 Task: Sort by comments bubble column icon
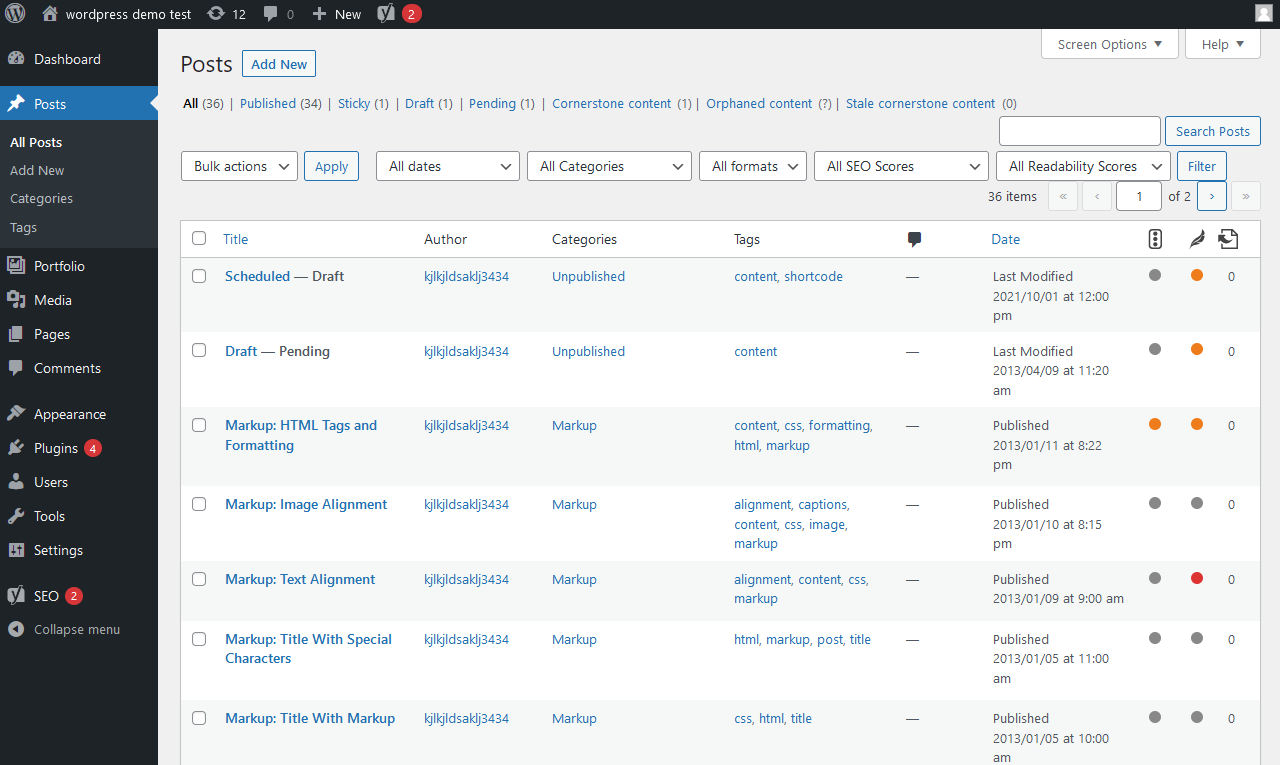pos(914,239)
